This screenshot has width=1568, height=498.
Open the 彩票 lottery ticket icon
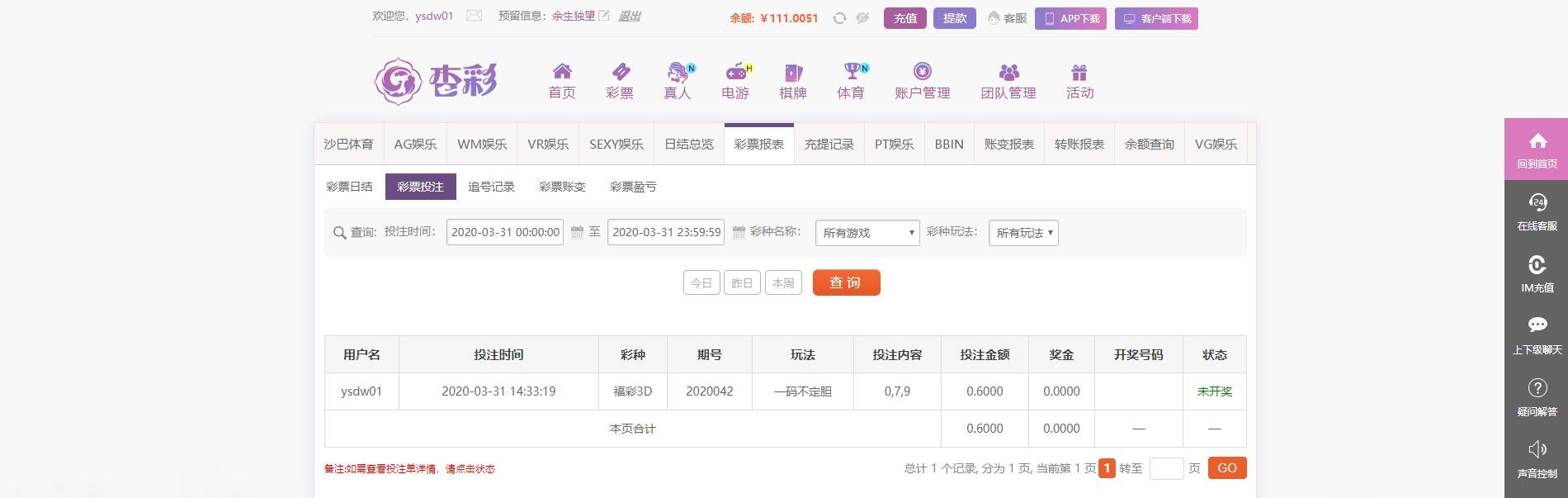point(620,71)
